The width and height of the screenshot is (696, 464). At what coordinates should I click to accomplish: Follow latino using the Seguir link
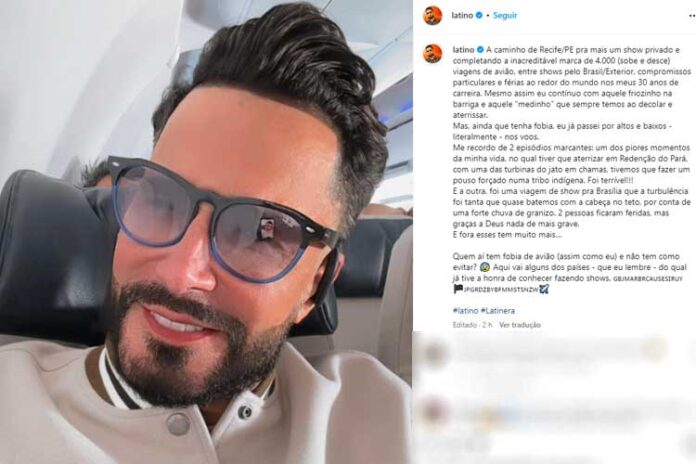tap(505, 16)
